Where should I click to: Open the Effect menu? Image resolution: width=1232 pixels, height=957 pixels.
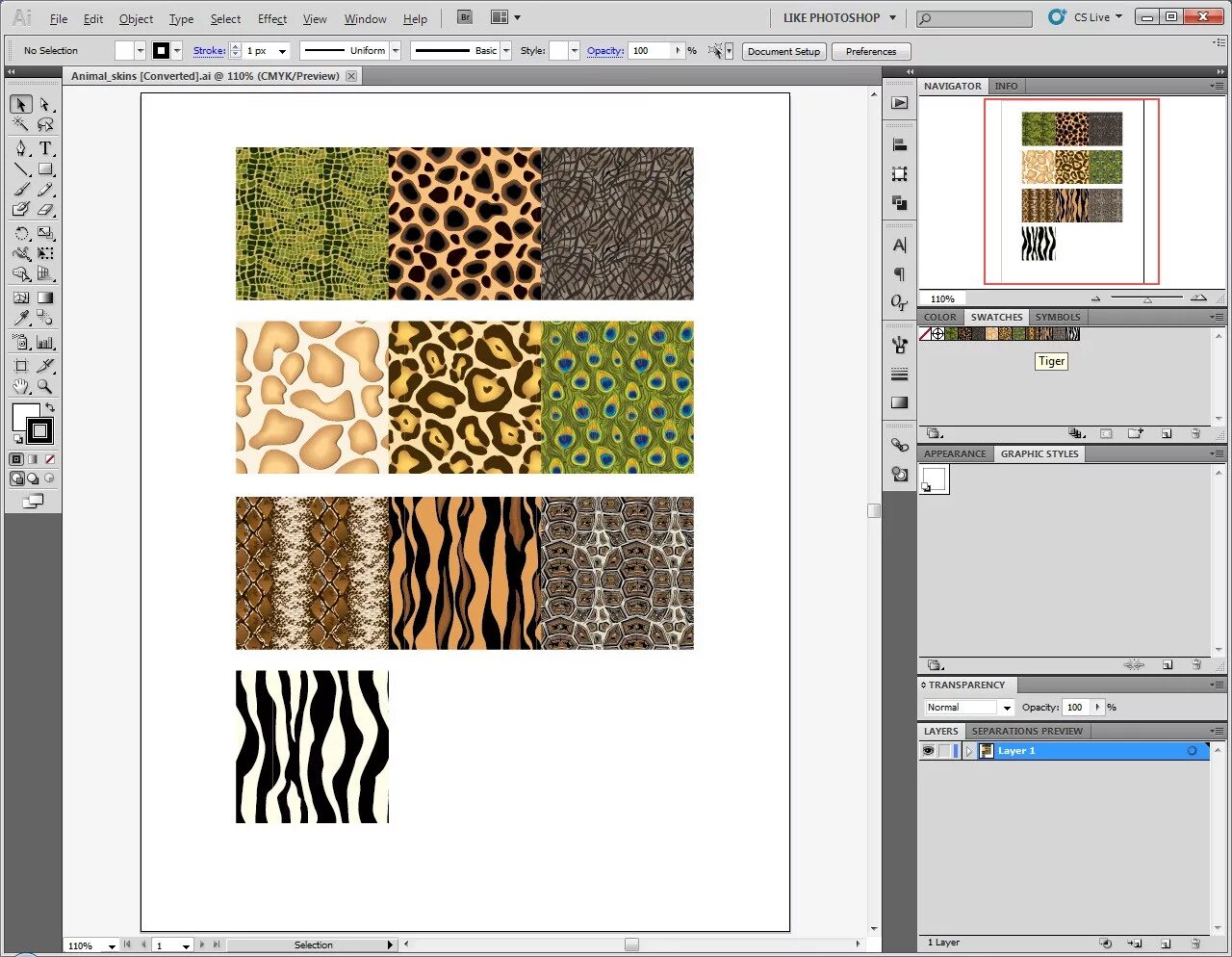point(272,18)
